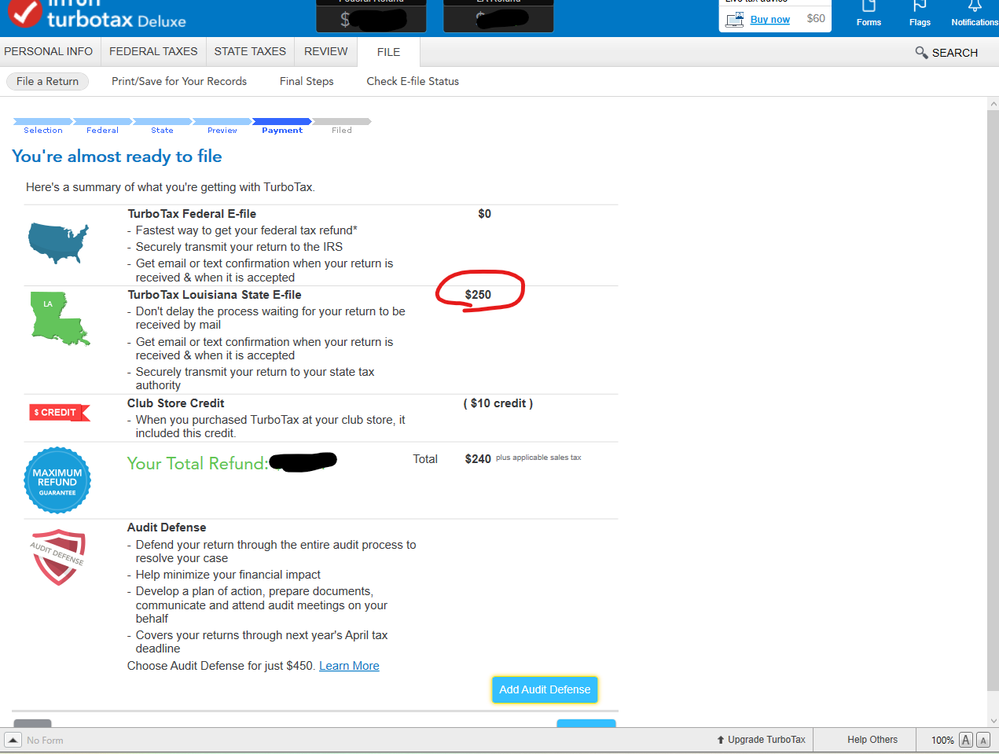Click the Audit Defense shield icon
Viewport: 999px width, 754px height.
click(x=58, y=556)
